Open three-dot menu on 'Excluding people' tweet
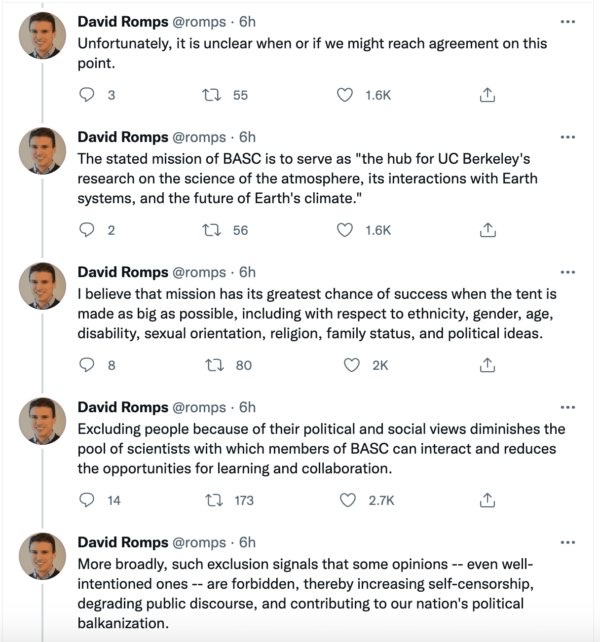This screenshot has width=600, height=642. click(x=568, y=407)
